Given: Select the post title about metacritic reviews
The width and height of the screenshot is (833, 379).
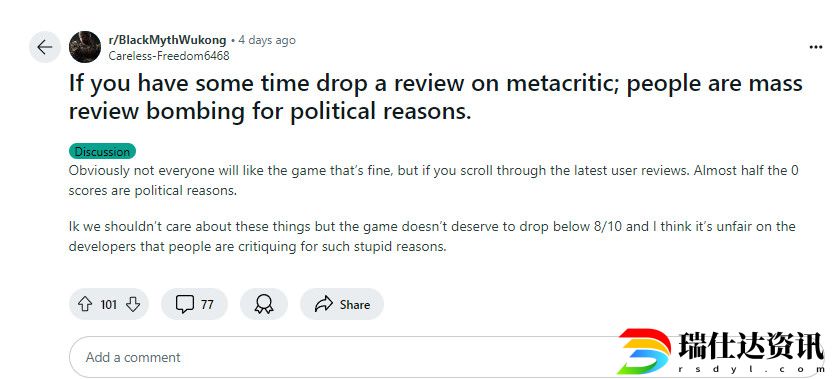Looking at the screenshot, I should click(x=436, y=98).
